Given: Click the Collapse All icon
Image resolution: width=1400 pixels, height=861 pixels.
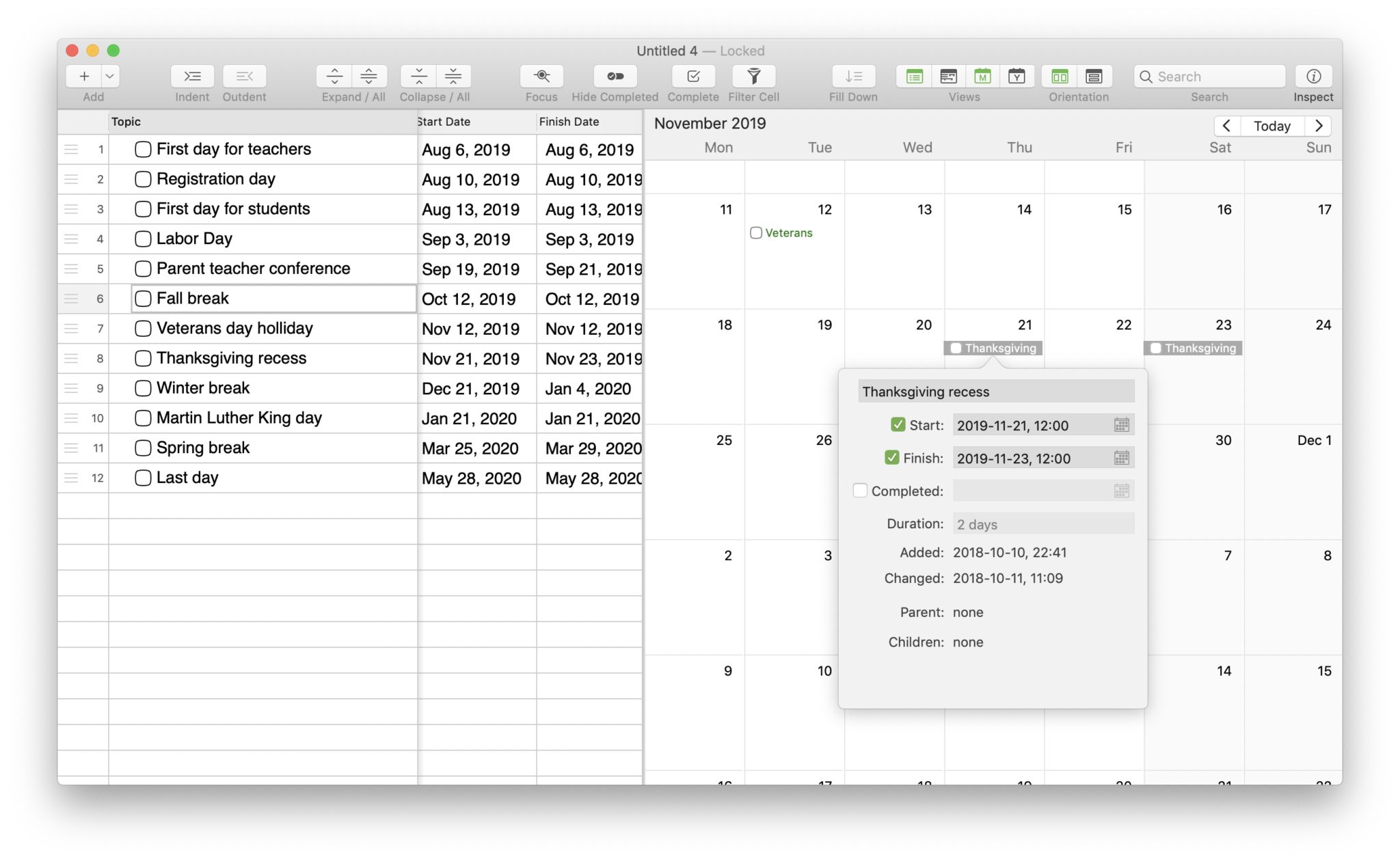Looking at the screenshot, I should coord(453,76).
